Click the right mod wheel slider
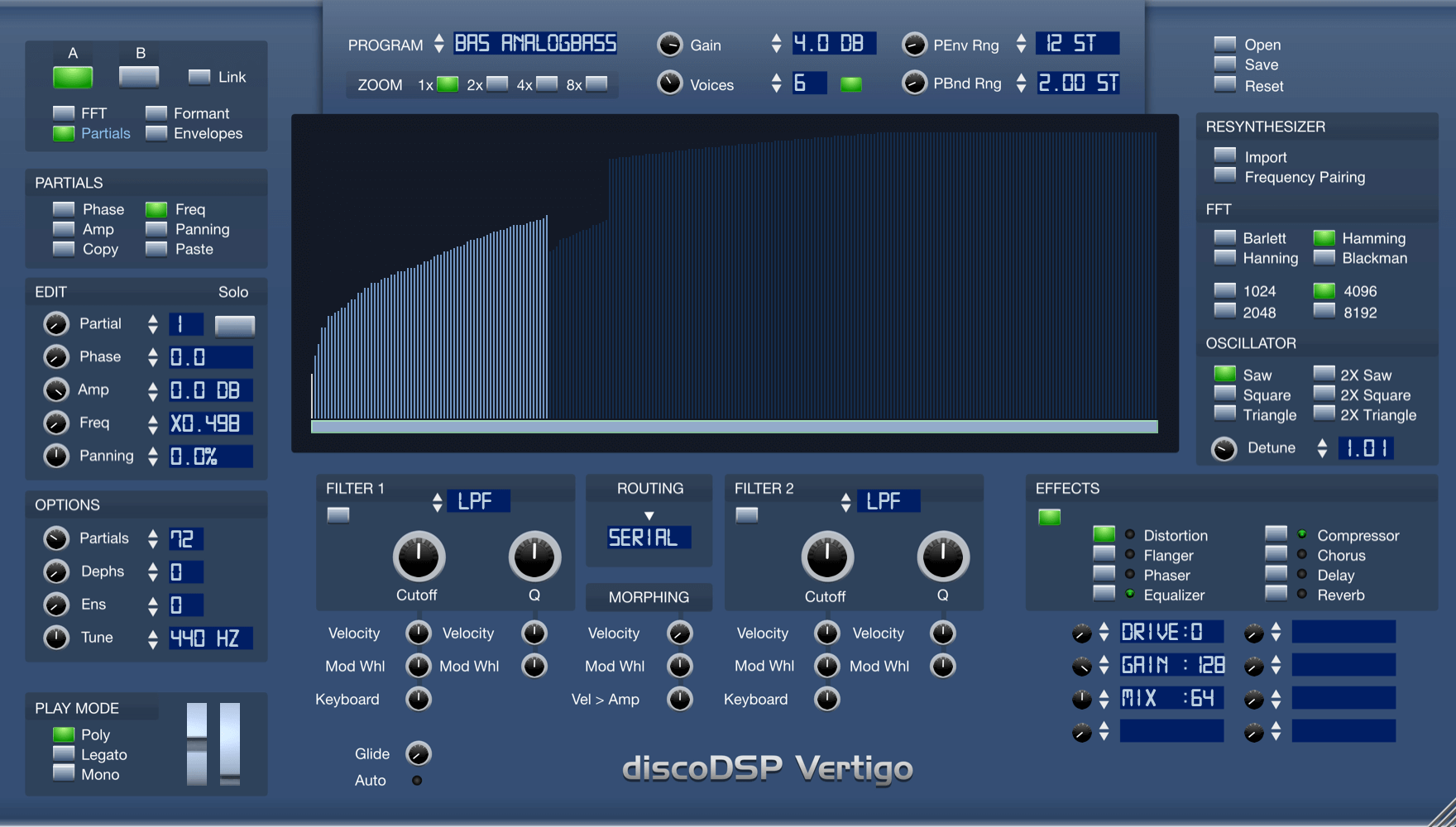1456x827 pixels. 230,744
